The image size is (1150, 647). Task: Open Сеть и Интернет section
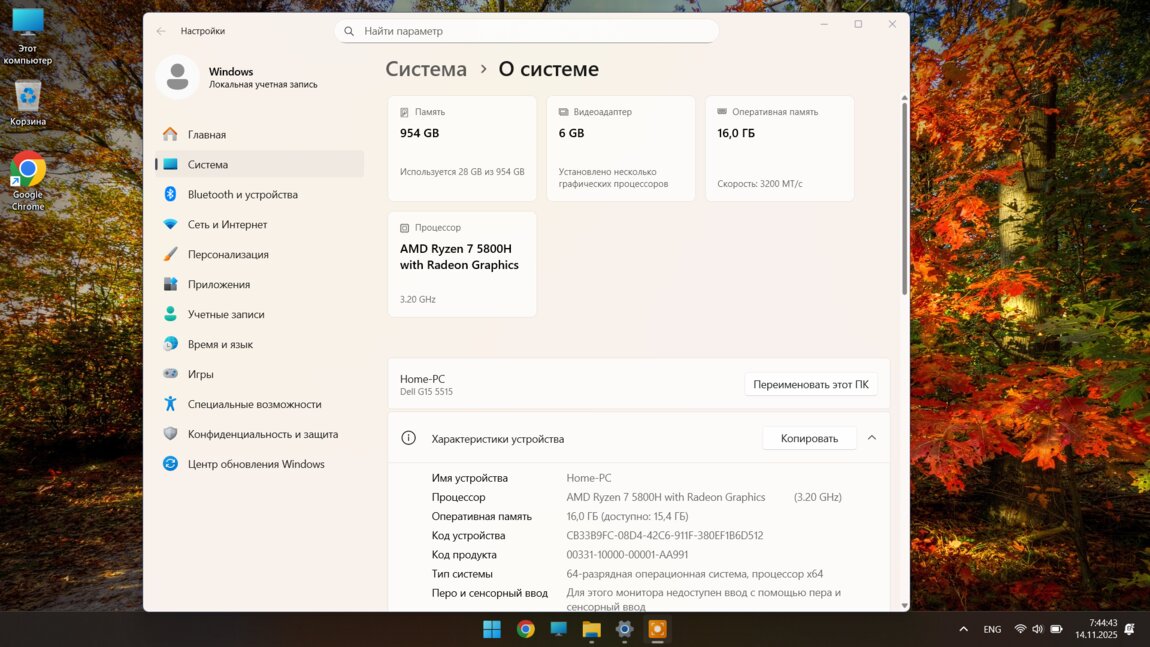pyautogui.click(x=227, y=225)
